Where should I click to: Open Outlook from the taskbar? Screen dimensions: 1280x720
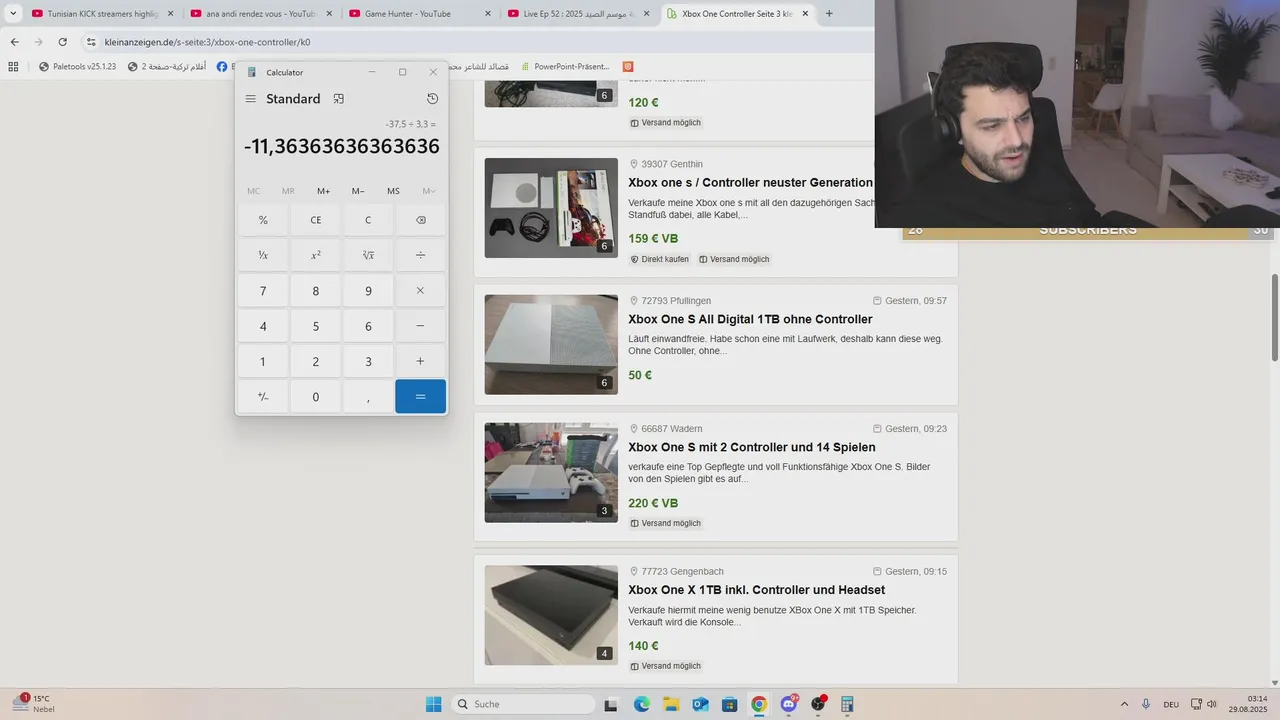700,704
